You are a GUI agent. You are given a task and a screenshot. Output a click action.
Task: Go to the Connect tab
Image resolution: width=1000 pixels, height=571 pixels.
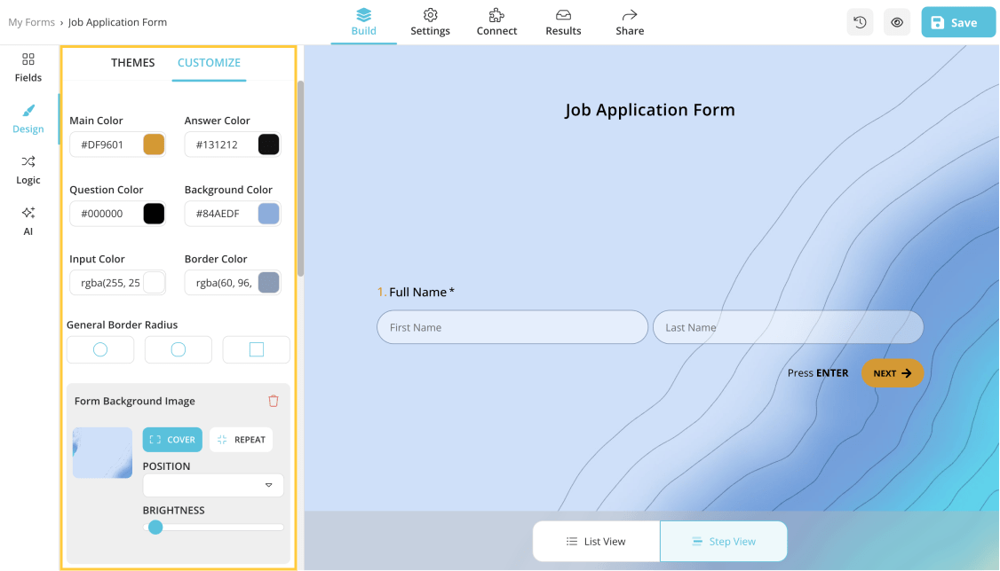coord(497,22)
